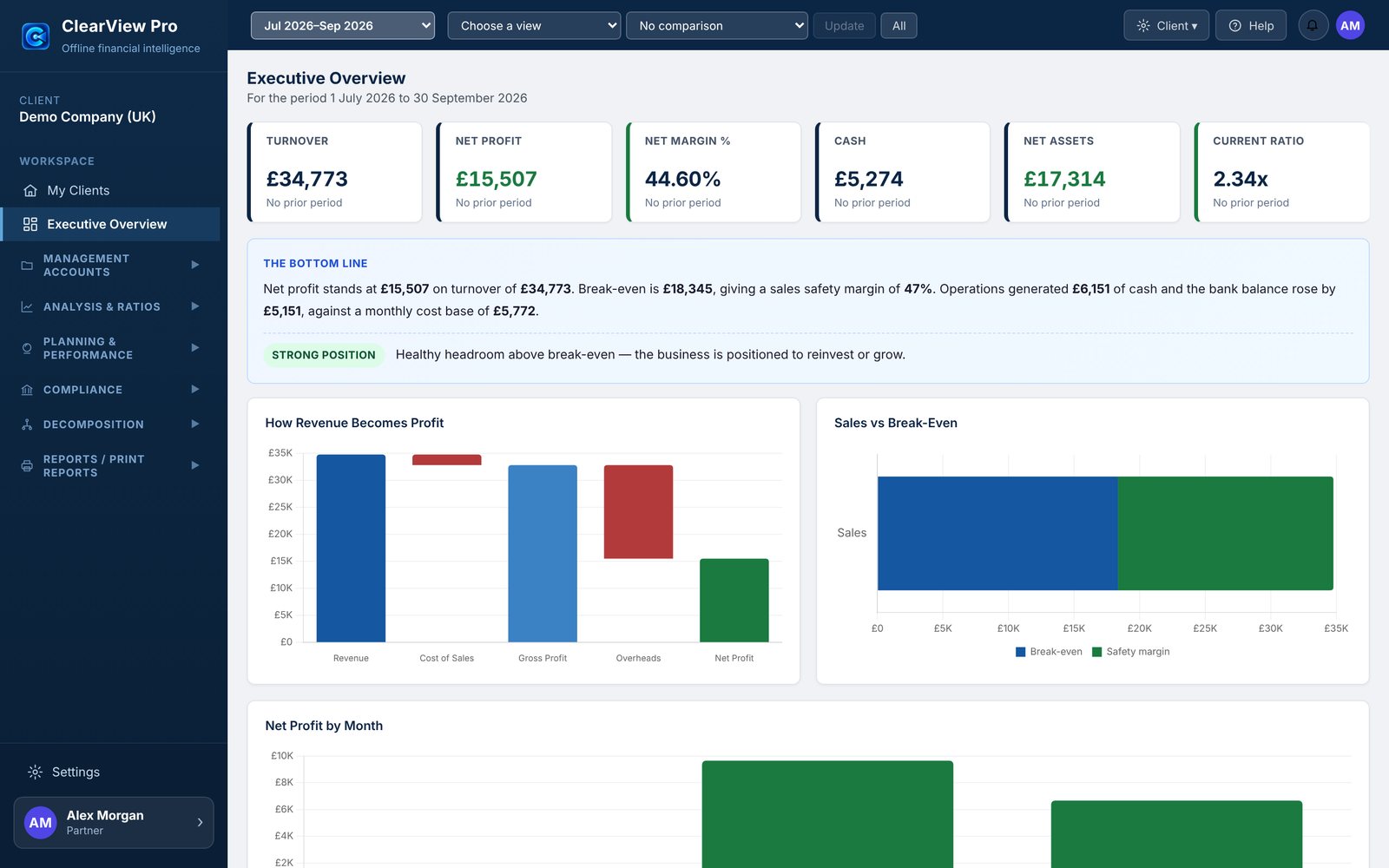Click the Planning & Performance lightbulb icon
1389x868 pixels.
tap(27, 349)
